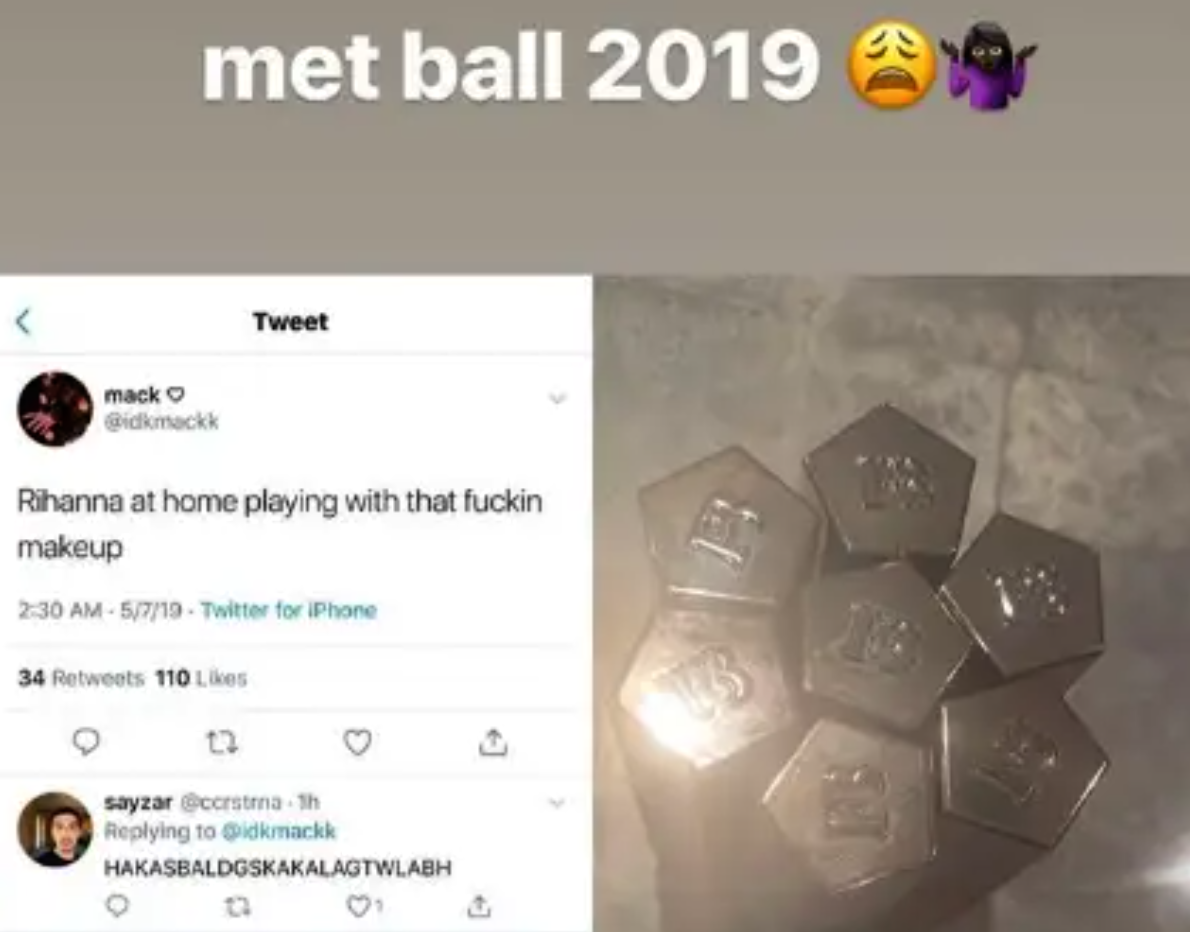Tap the back arrow in Tweet header
This screenshot has width=1190, height=932.
click(x=24, y=322)
